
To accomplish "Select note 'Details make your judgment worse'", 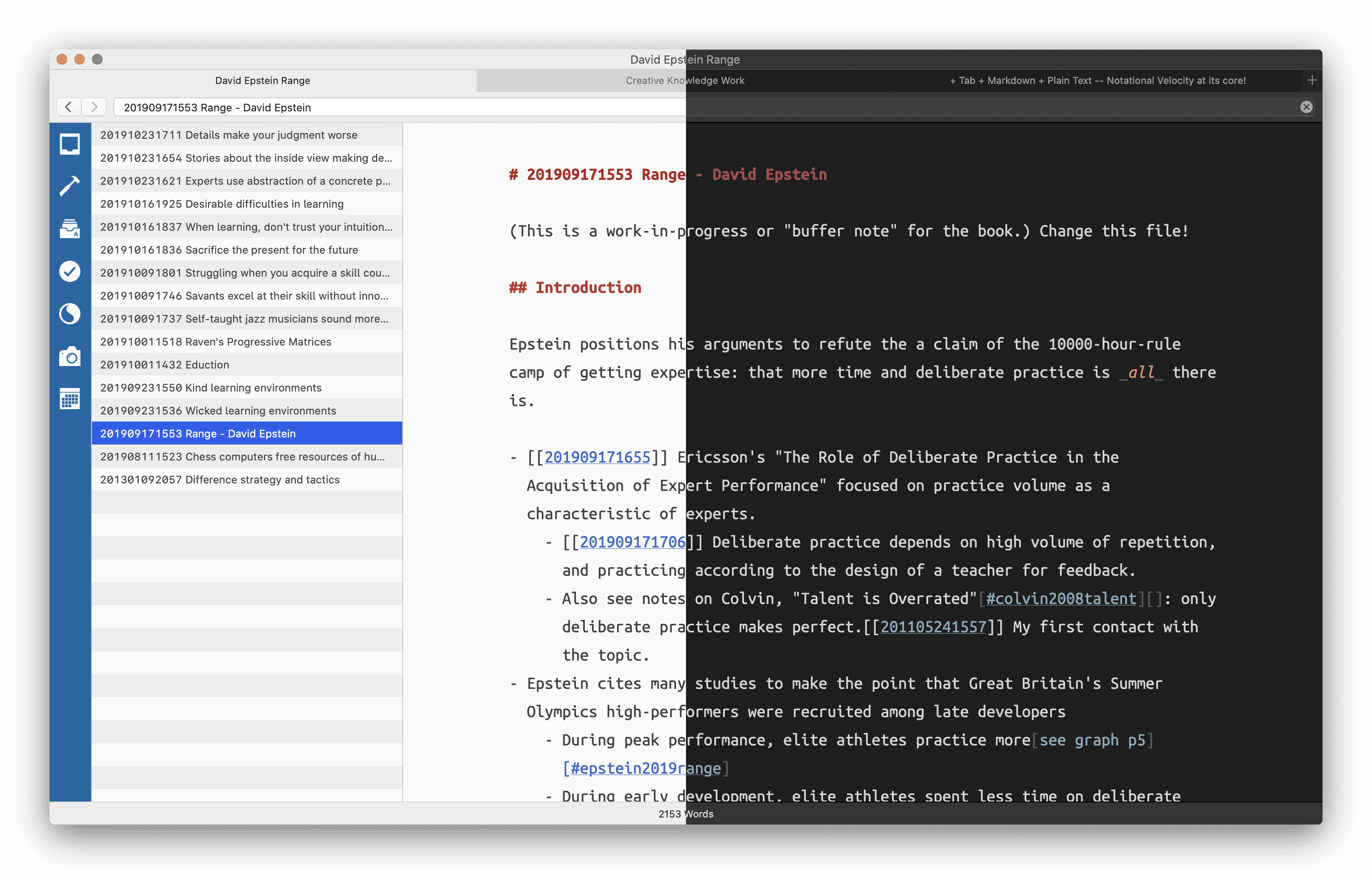I will pos(247,134).
